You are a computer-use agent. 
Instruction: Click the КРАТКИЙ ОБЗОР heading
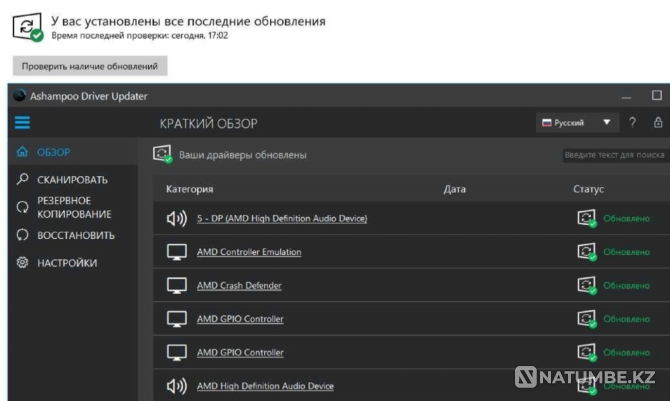[x=209, y=124]
